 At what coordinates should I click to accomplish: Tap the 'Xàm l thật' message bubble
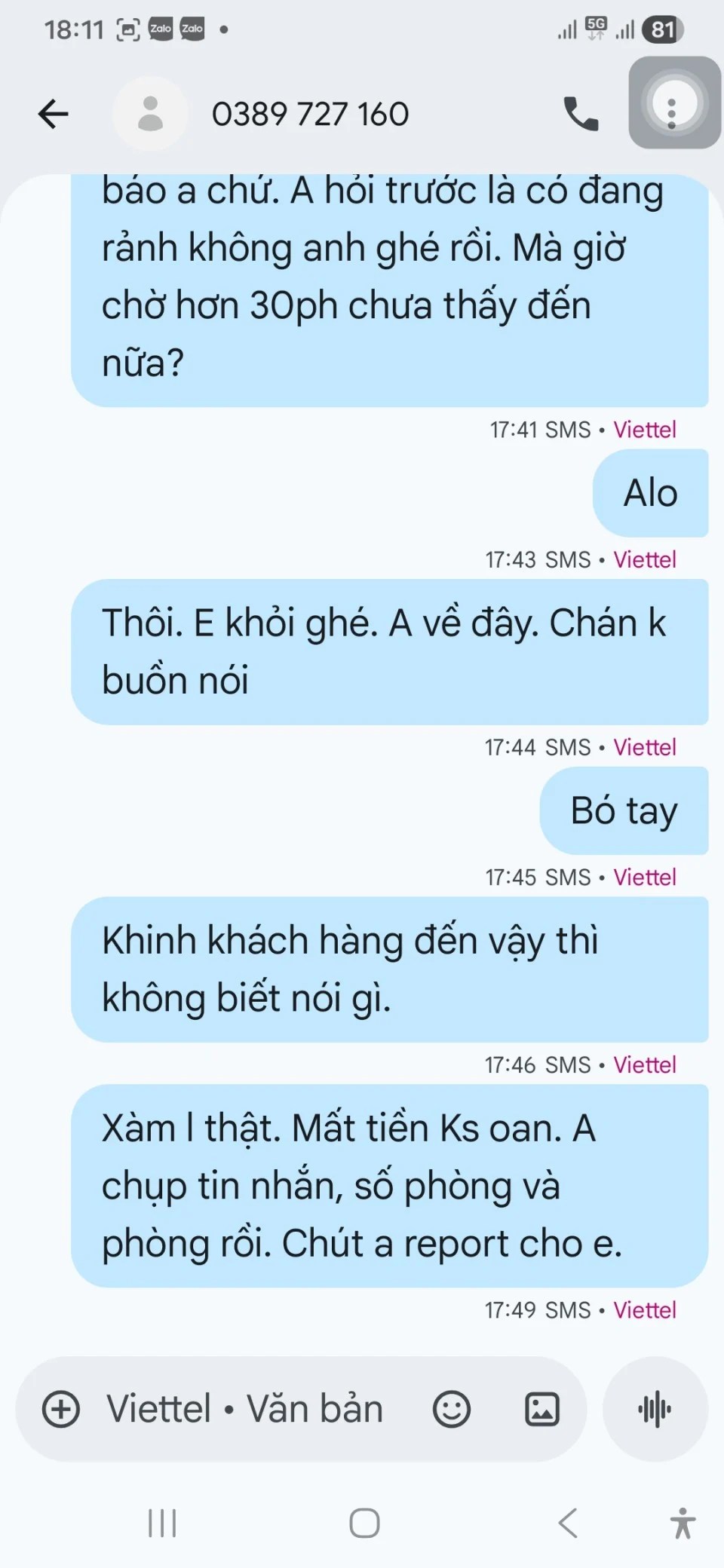click(x=390, y=1186)
